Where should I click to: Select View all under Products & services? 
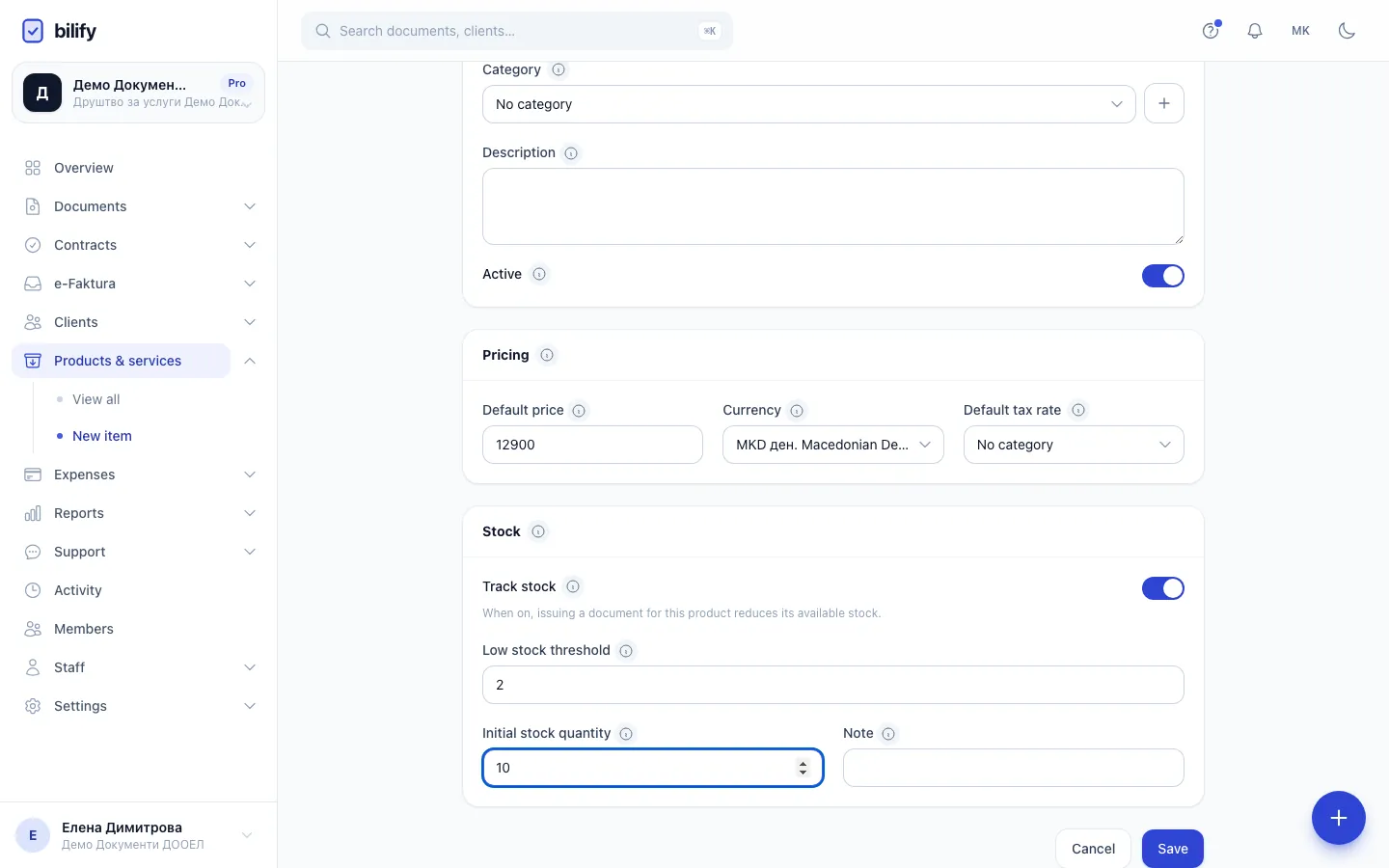tap(96, 399)
